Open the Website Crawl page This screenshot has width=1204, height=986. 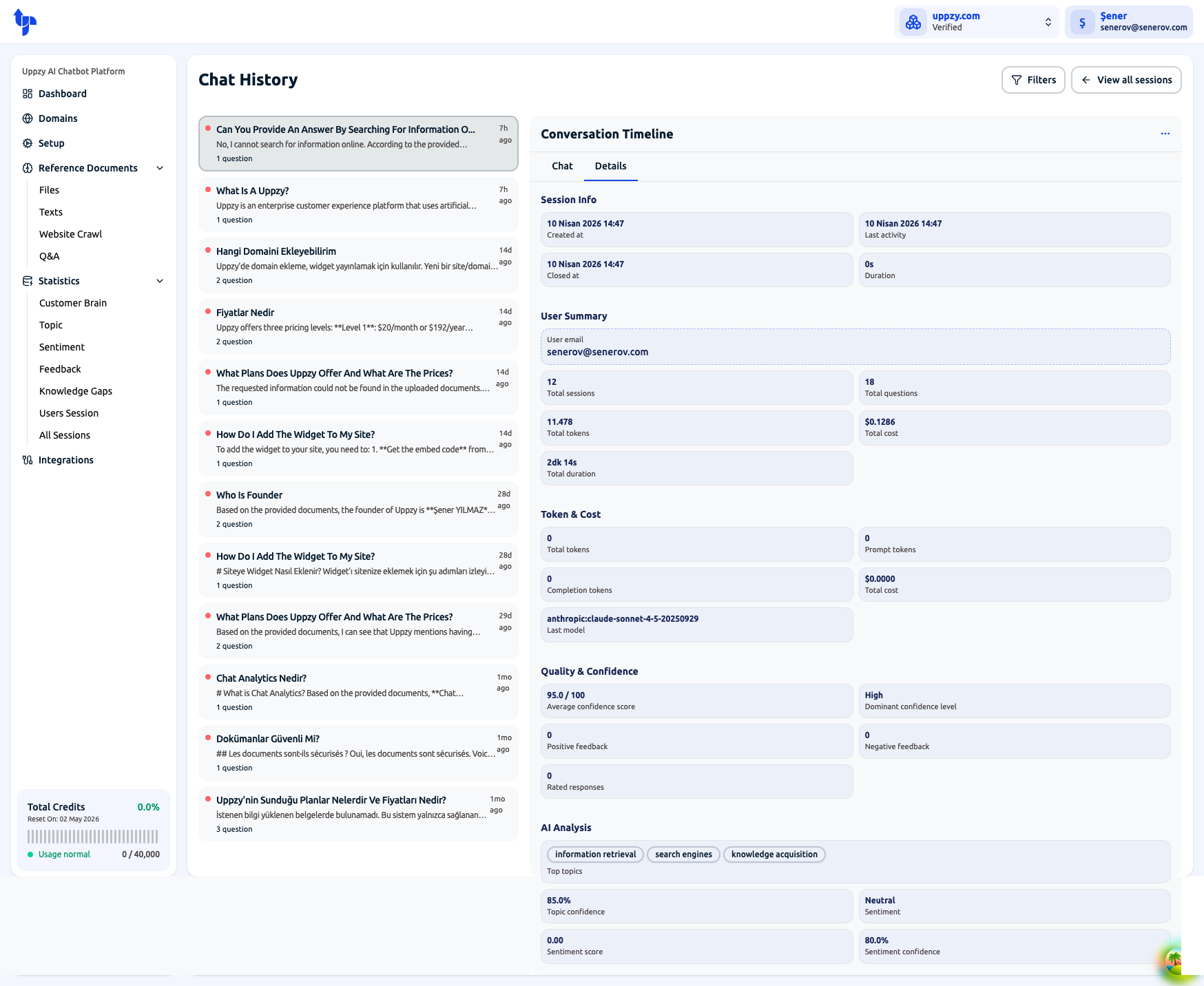pos(70,234)
